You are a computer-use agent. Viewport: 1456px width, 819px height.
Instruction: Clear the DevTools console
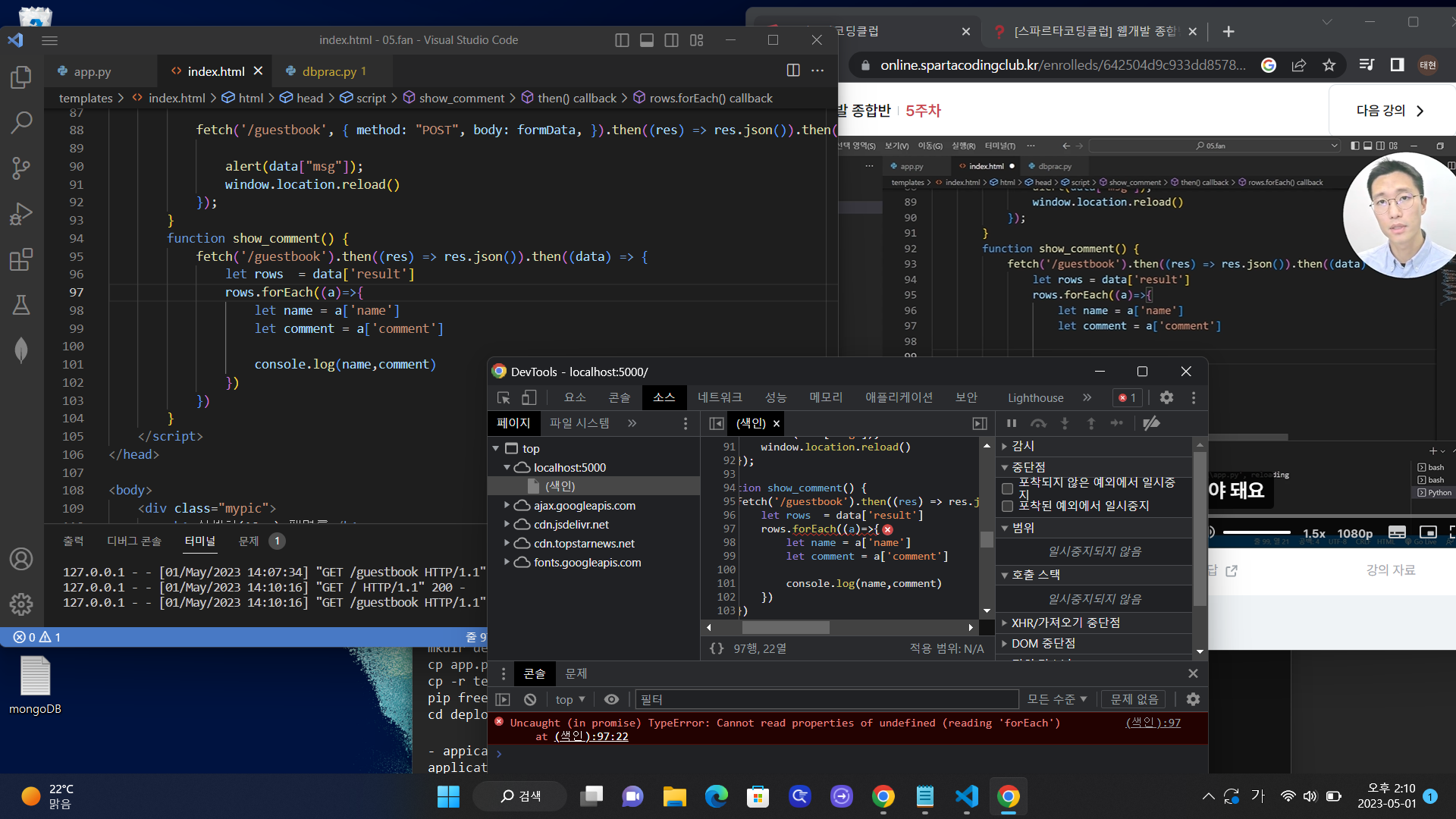tap(530, 699)
